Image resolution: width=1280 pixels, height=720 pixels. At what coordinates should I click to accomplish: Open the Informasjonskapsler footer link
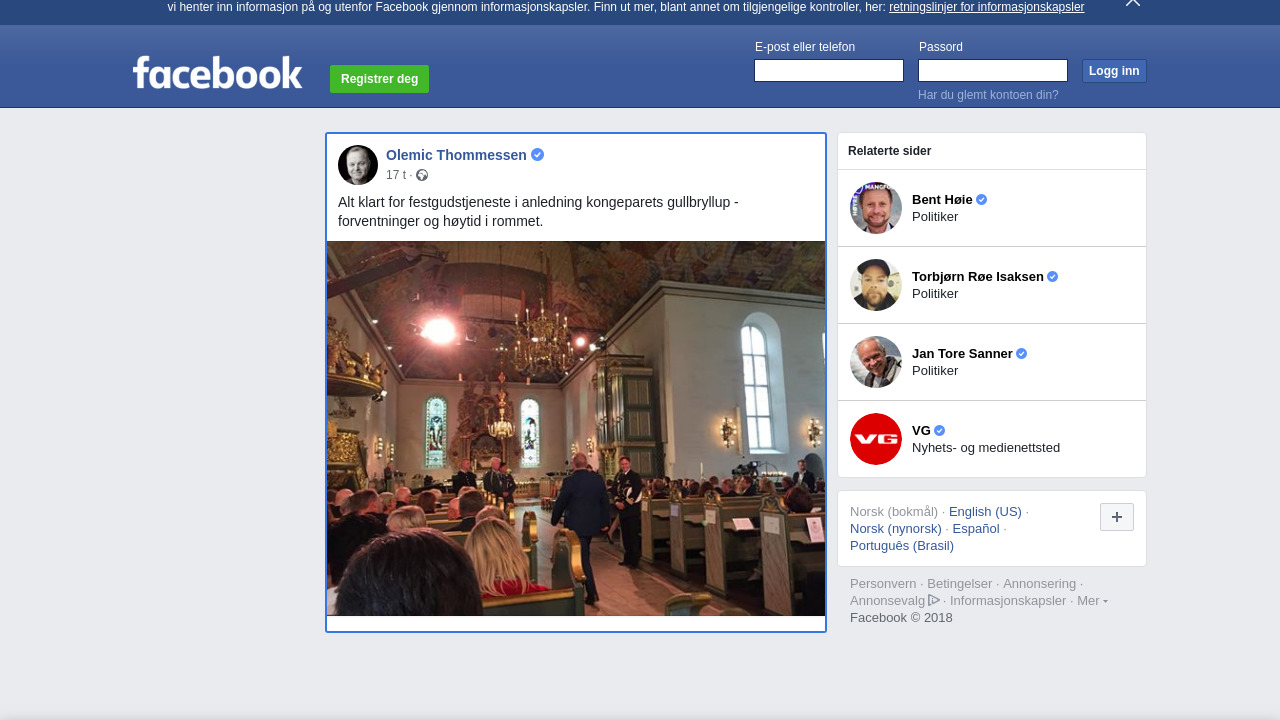pos(1008,601)
